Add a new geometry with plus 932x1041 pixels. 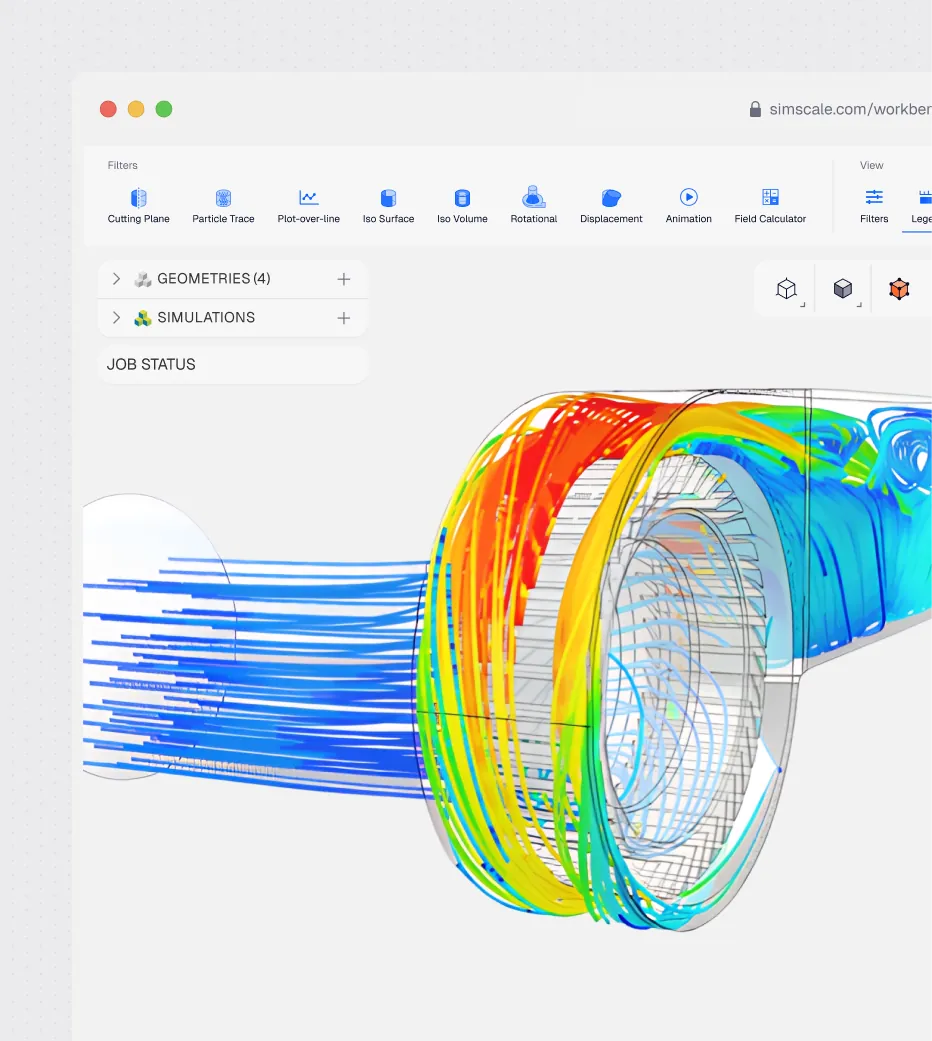tap(343, 279)
